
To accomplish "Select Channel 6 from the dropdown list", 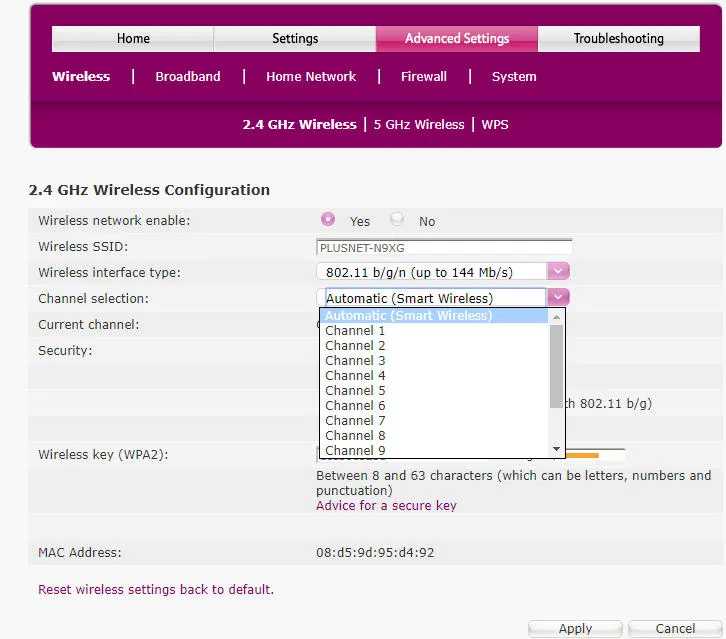I will click(355, 406).
